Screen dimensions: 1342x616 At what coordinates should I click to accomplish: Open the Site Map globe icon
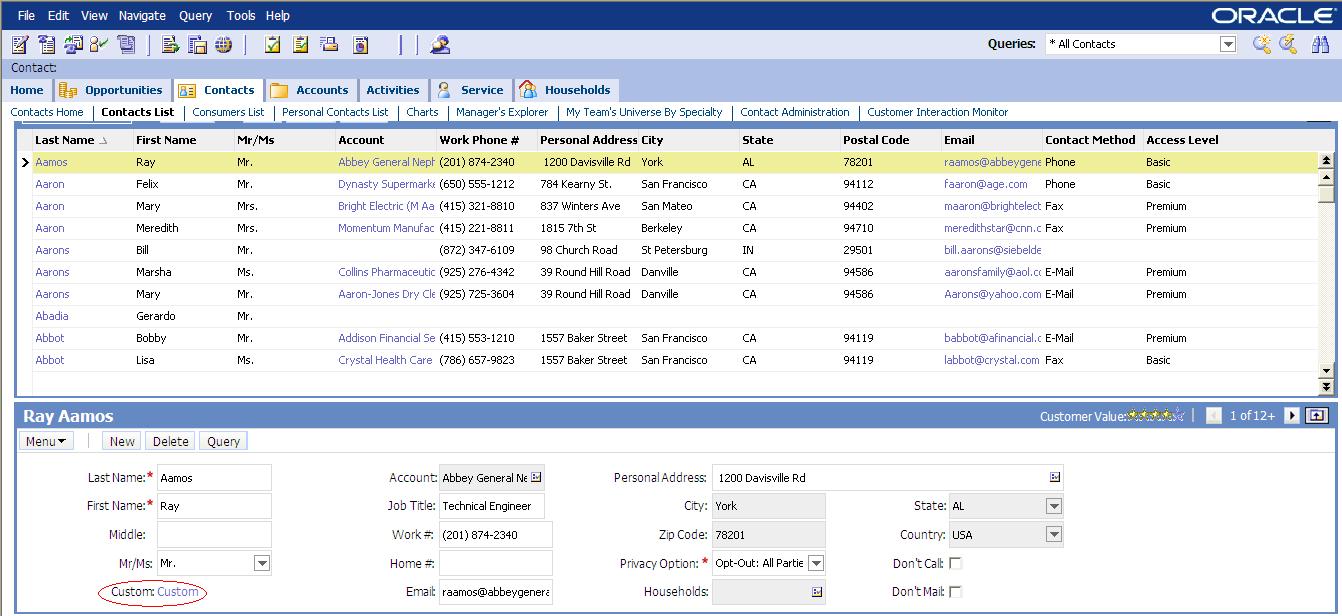pyautogui.click(x=225, y=44)
